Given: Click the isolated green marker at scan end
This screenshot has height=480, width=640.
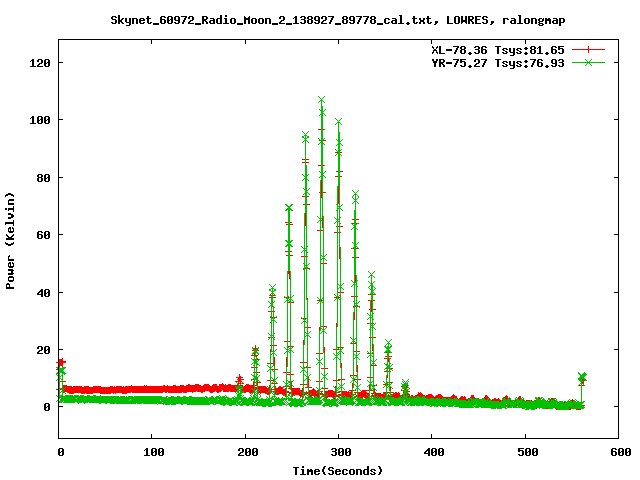Looking at the screenshot, I should tap(582, 377).
